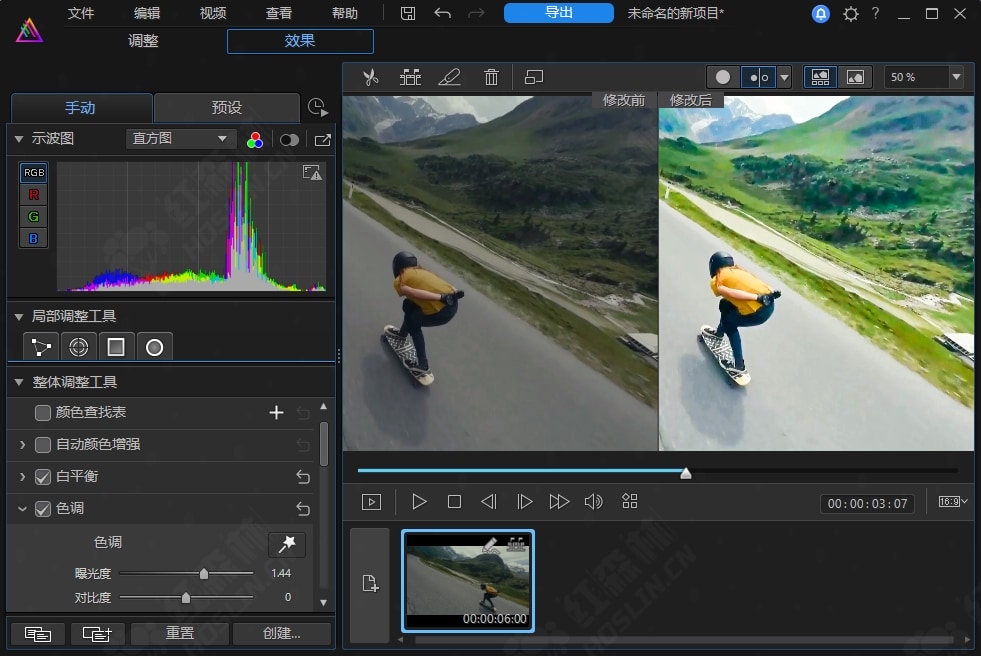Click the trash delete icon in toolbar
Image resolution: width=981 pixels, height=656 pixels.
pyautogui.click(x=491, y=77)
